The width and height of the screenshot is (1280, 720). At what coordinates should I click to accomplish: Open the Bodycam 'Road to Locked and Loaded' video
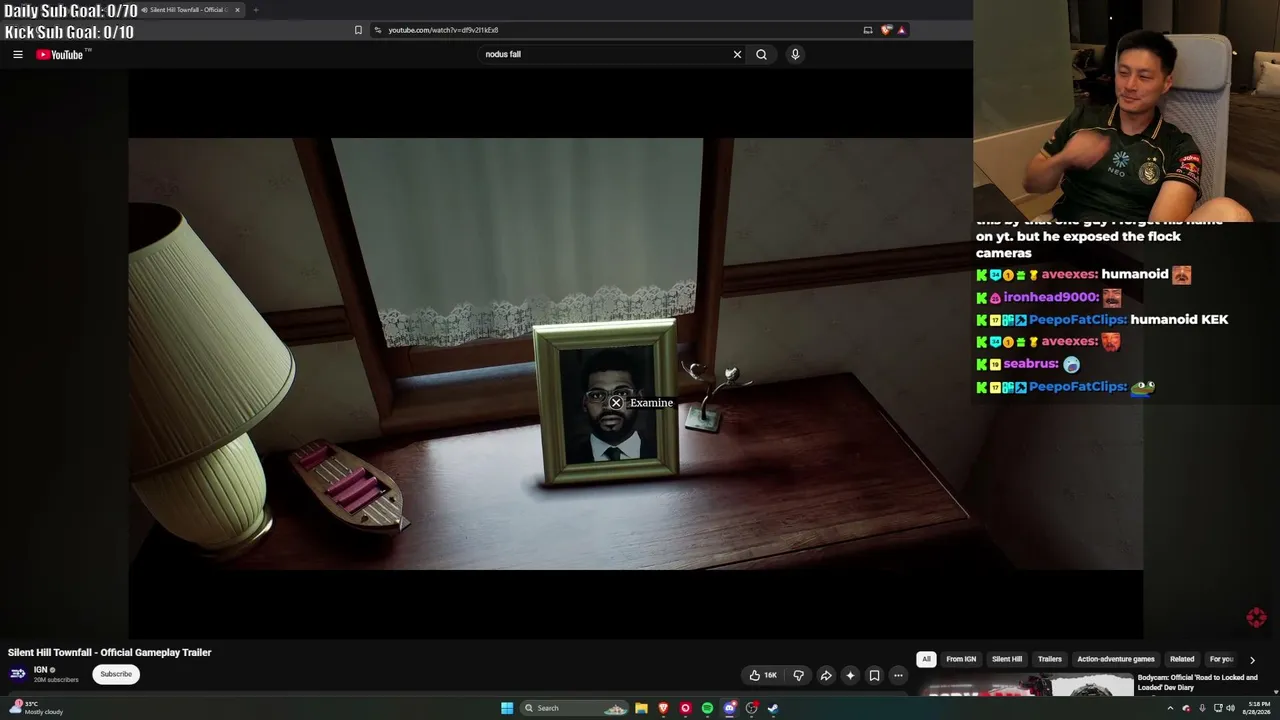tap(1197, 682)
